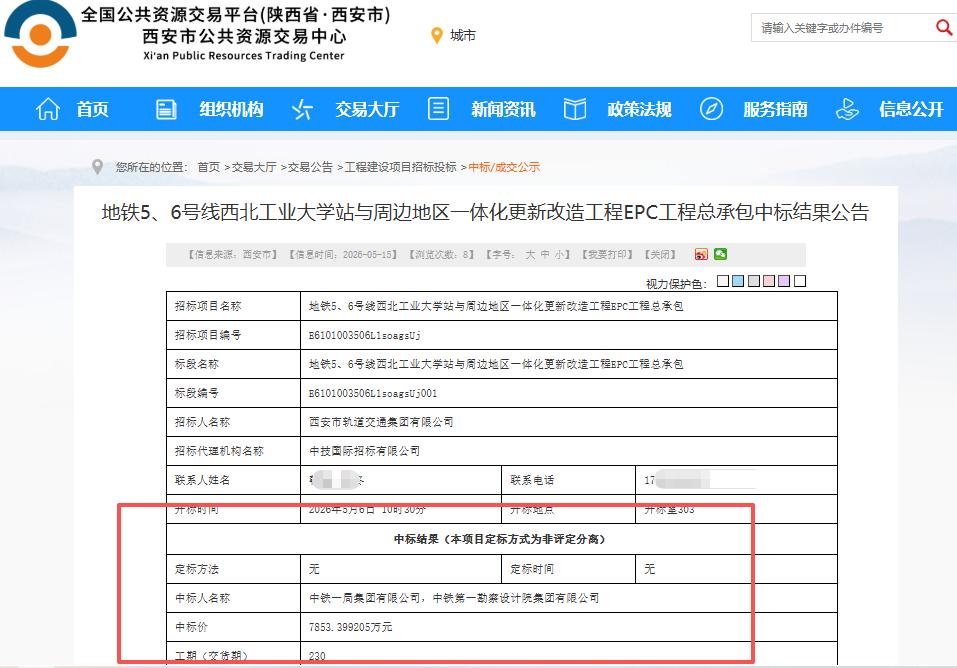Click project number E6101003506L1soagsUj
Viewport: 957px width, 668px height.
click(365, 335)
